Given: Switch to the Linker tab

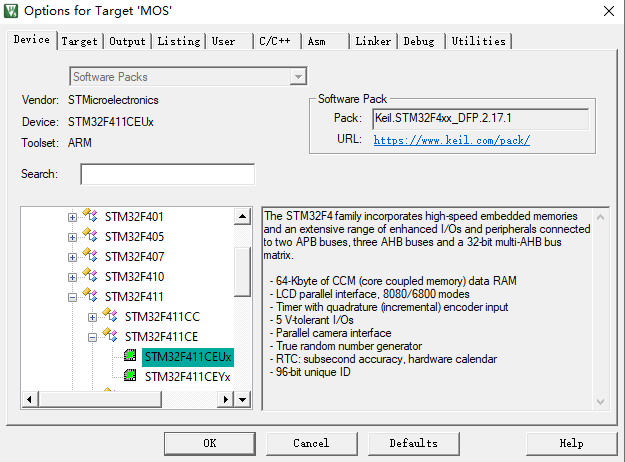Looking at the screenshot, I should 373,41.
